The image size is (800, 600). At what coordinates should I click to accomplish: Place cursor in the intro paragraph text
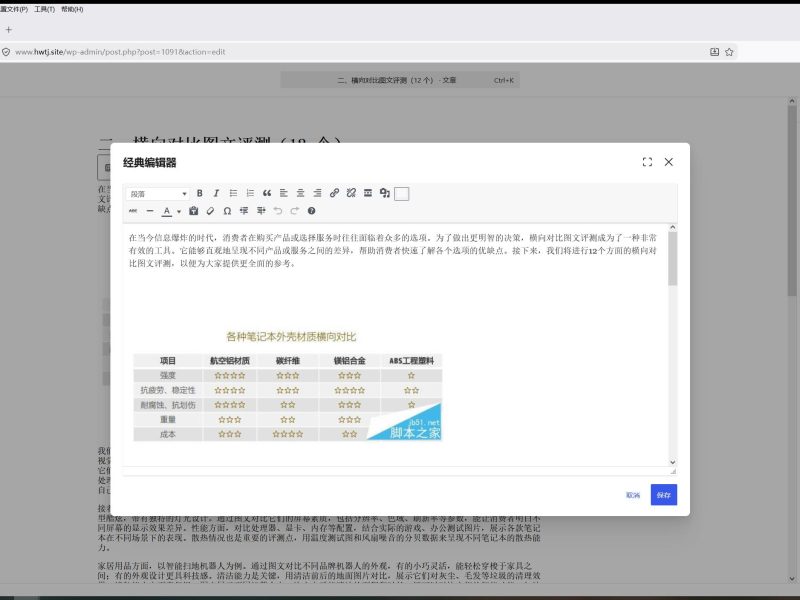(392, 251)
